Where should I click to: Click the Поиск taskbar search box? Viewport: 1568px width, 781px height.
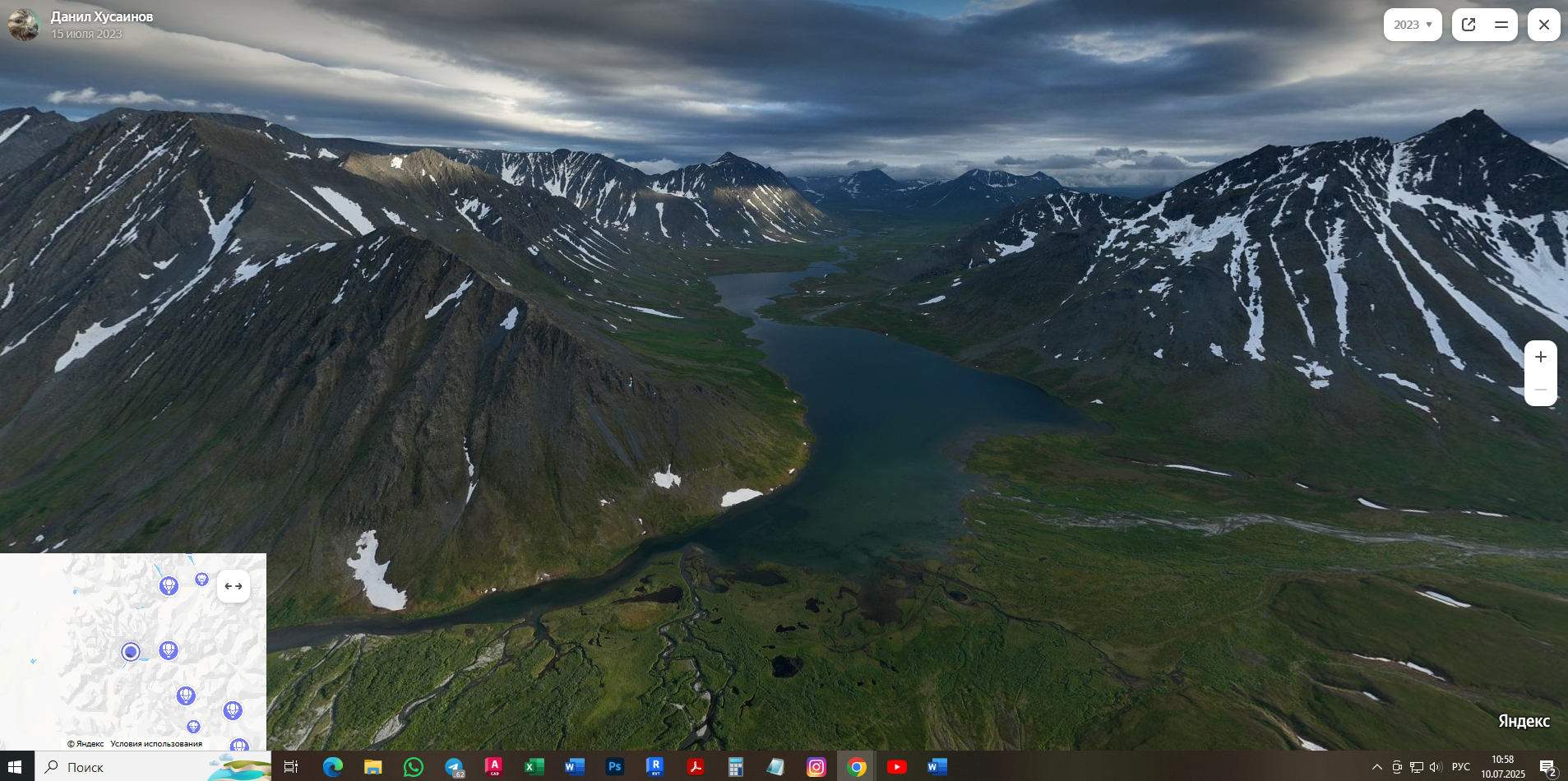pyautogui.click(x=153, y=766)
